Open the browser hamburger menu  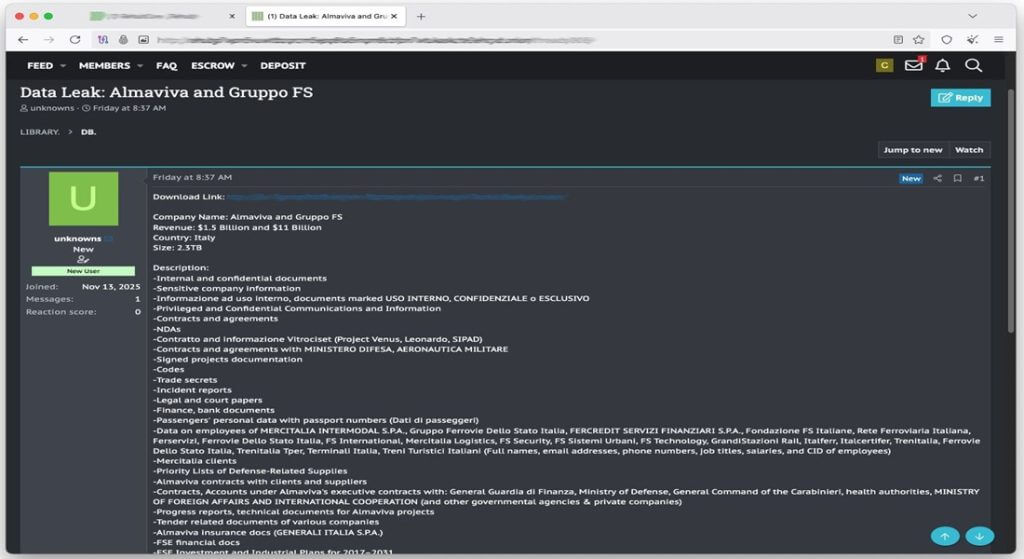[x=999, y=40]
